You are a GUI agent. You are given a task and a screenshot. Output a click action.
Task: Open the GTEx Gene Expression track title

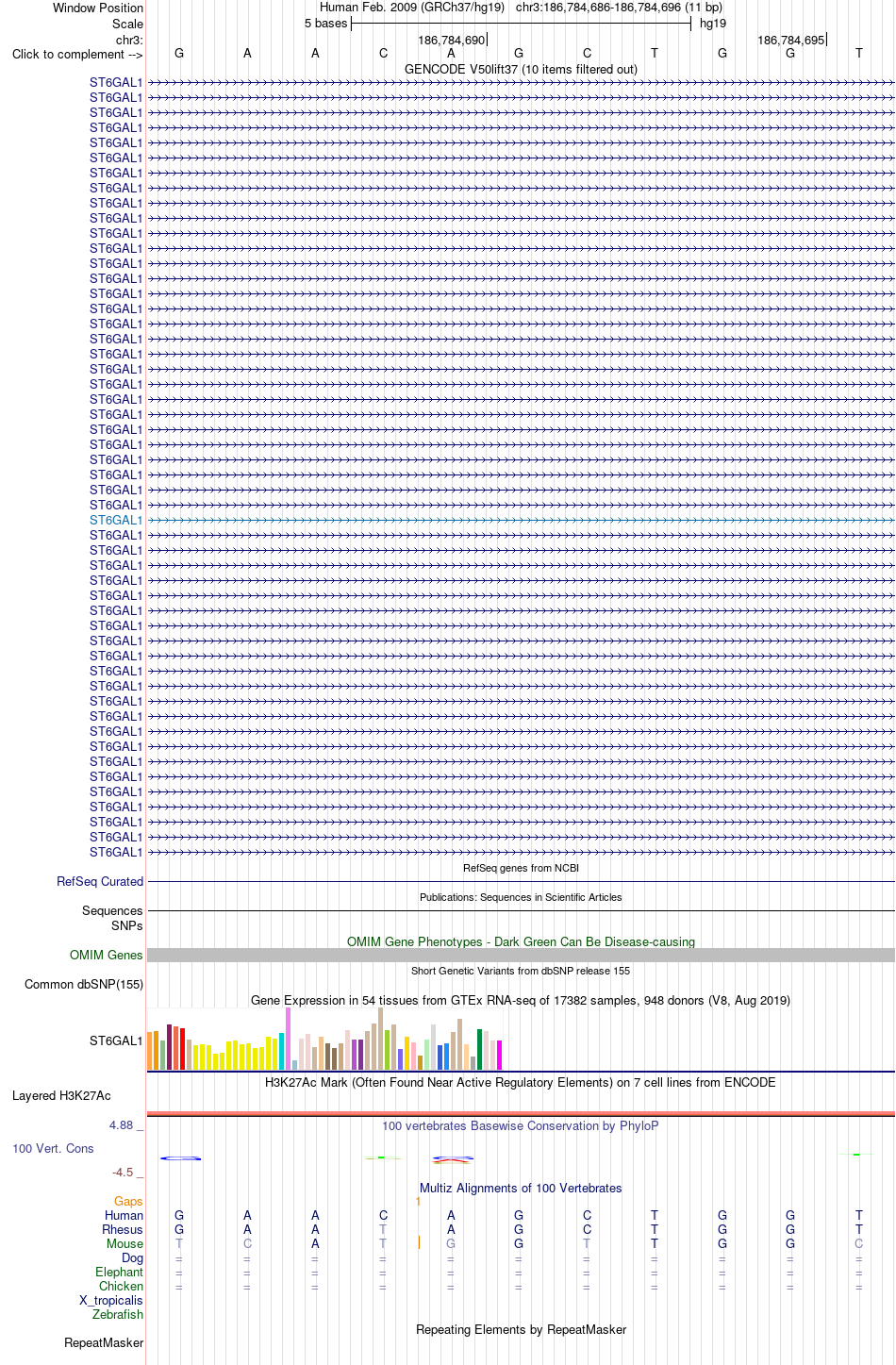tap(521, 1000)
